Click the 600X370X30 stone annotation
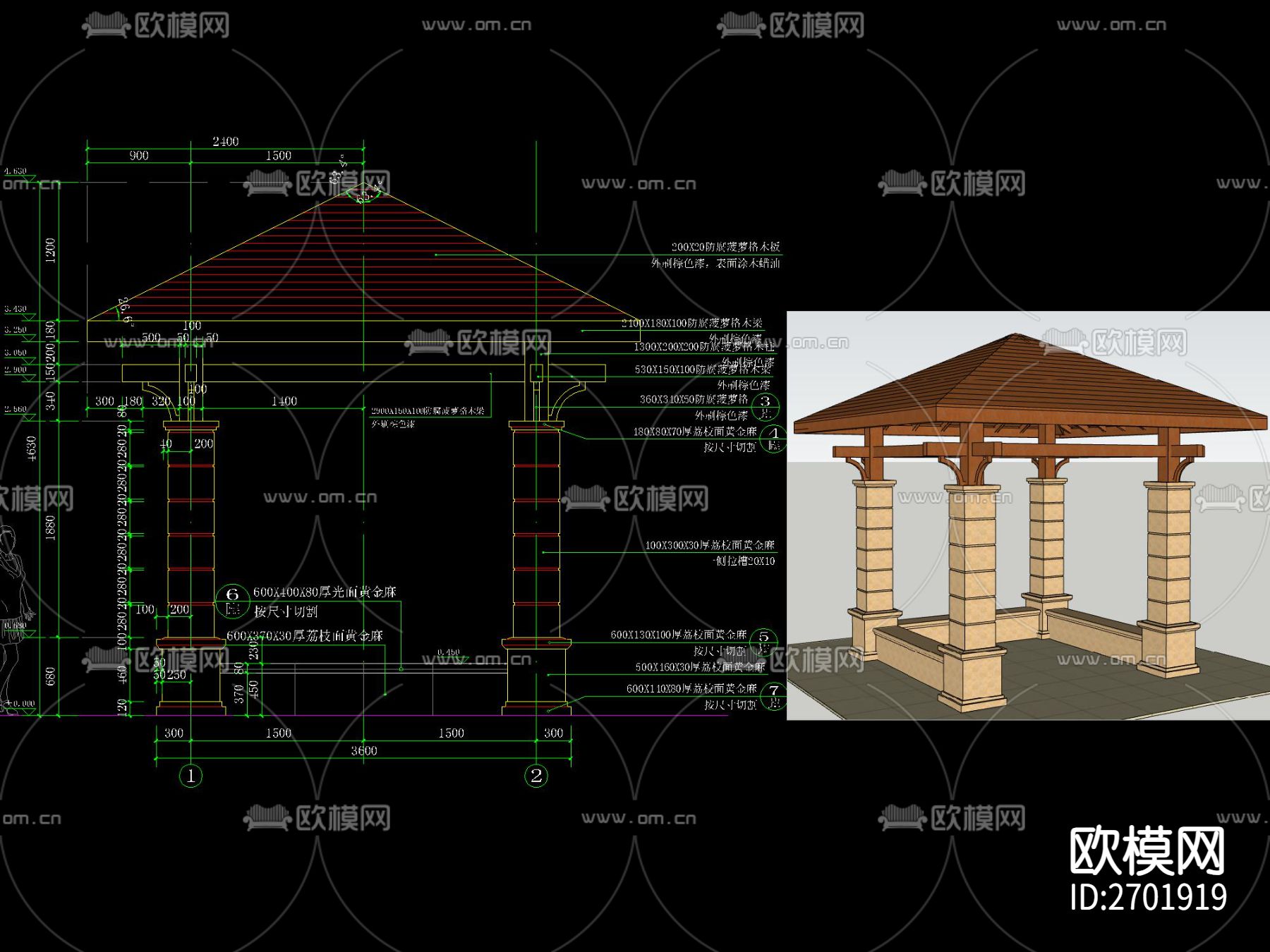 coord(305,636)
